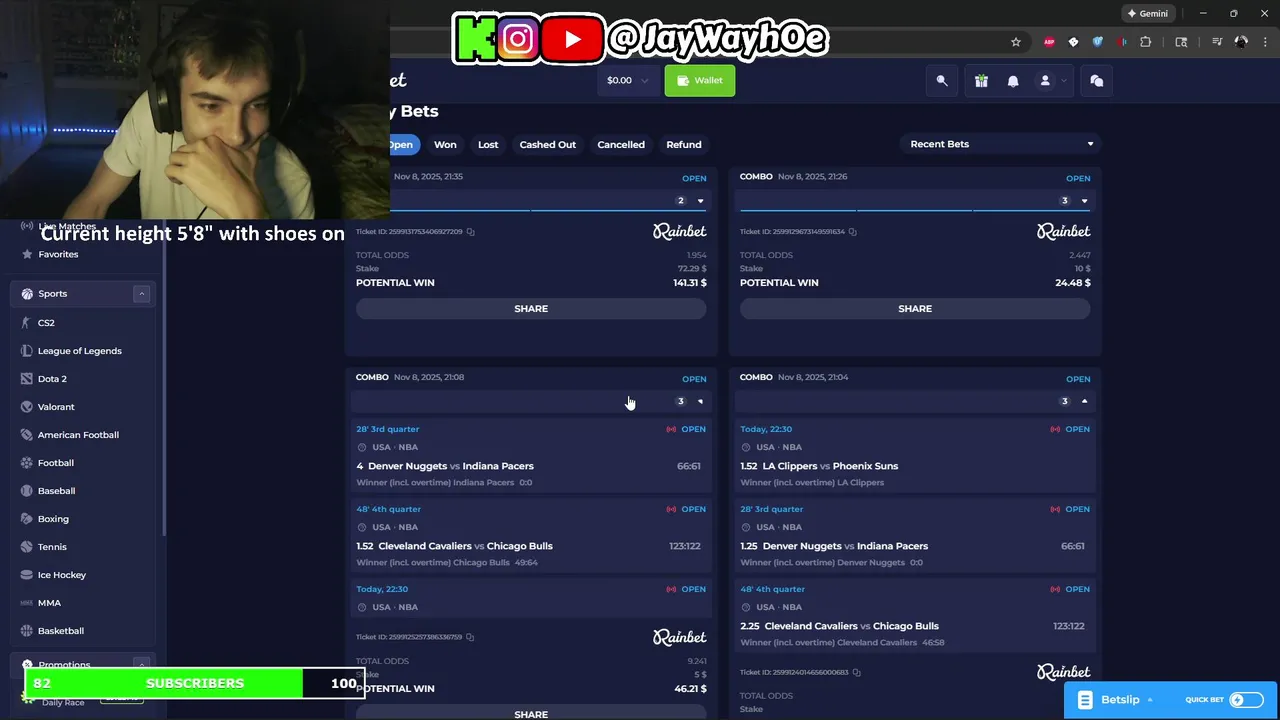Open the Chrome extensions puzzle icon
The image size is (1280, 720).
[x=1146, y=42]
